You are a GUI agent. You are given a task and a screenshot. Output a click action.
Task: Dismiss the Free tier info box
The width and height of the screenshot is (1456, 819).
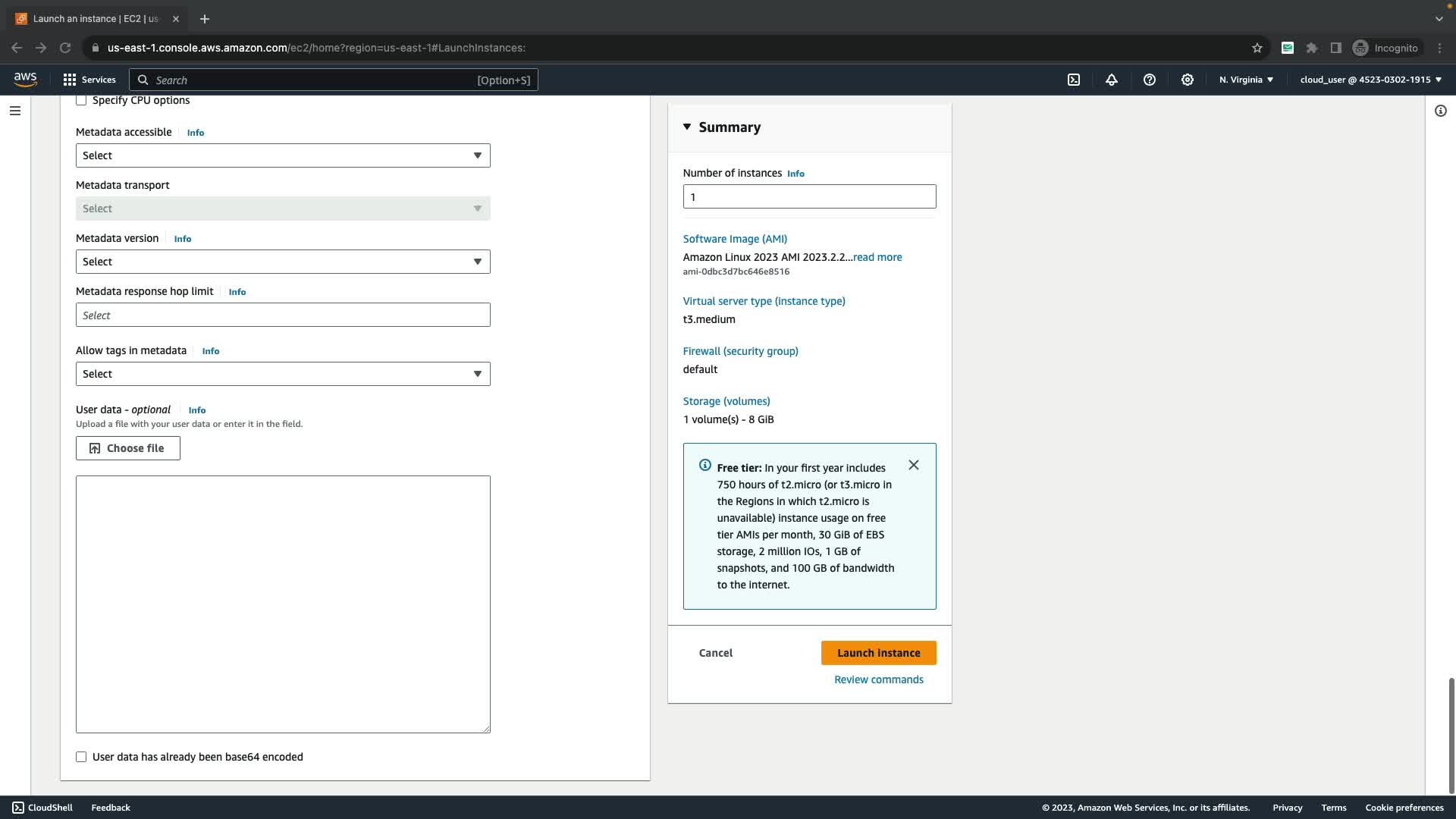point(914,465)
